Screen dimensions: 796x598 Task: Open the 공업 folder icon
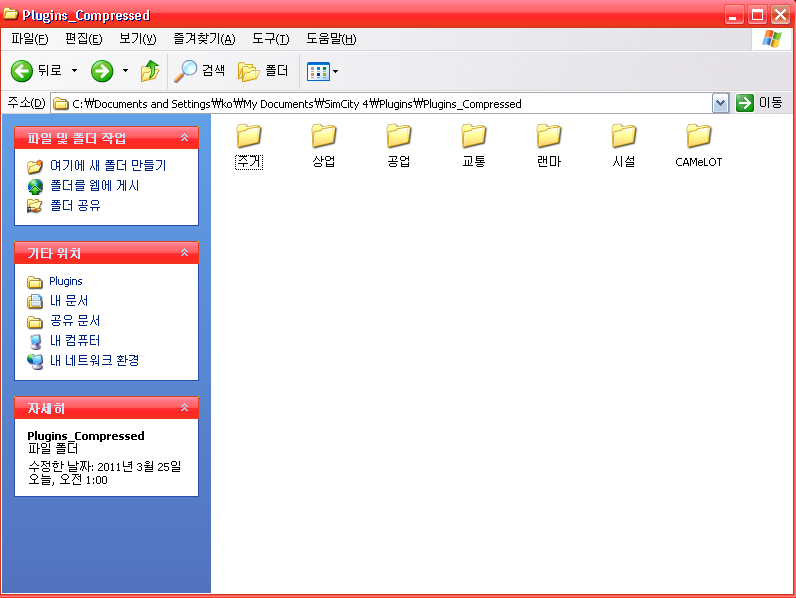pos(399,136)
